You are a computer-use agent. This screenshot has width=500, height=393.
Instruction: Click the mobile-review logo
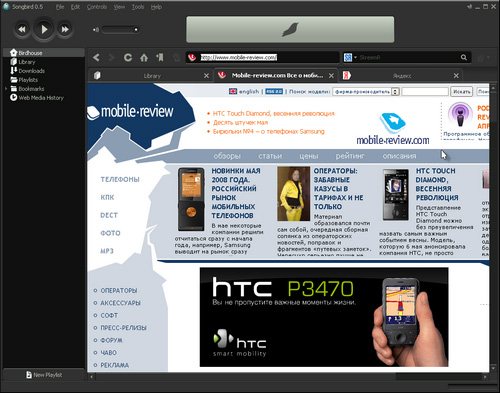click(131, 111)
